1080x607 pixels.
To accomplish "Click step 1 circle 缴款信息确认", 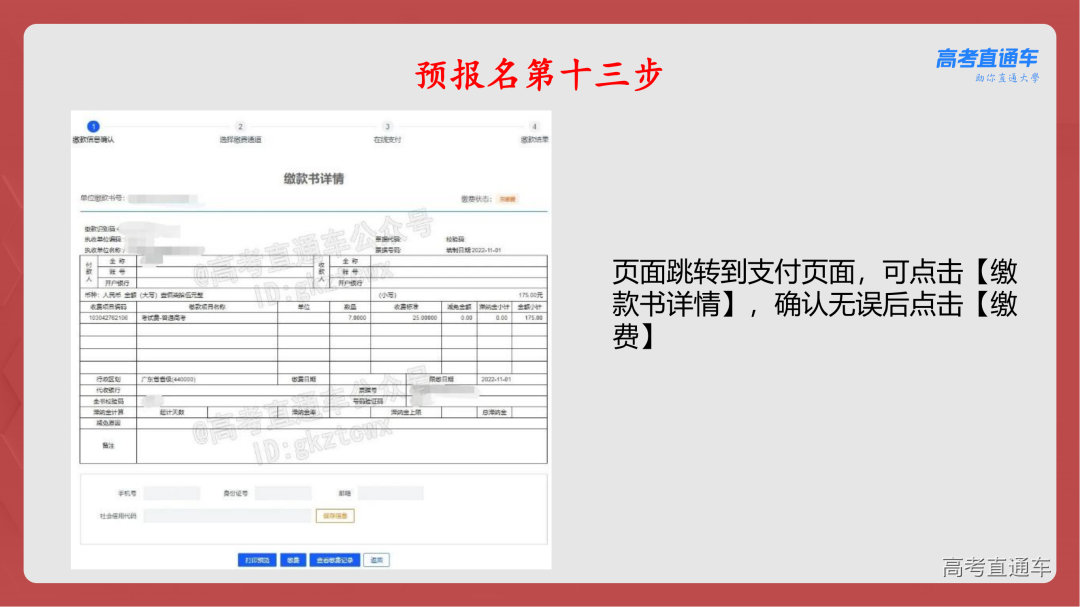I will tap(94, 125).
